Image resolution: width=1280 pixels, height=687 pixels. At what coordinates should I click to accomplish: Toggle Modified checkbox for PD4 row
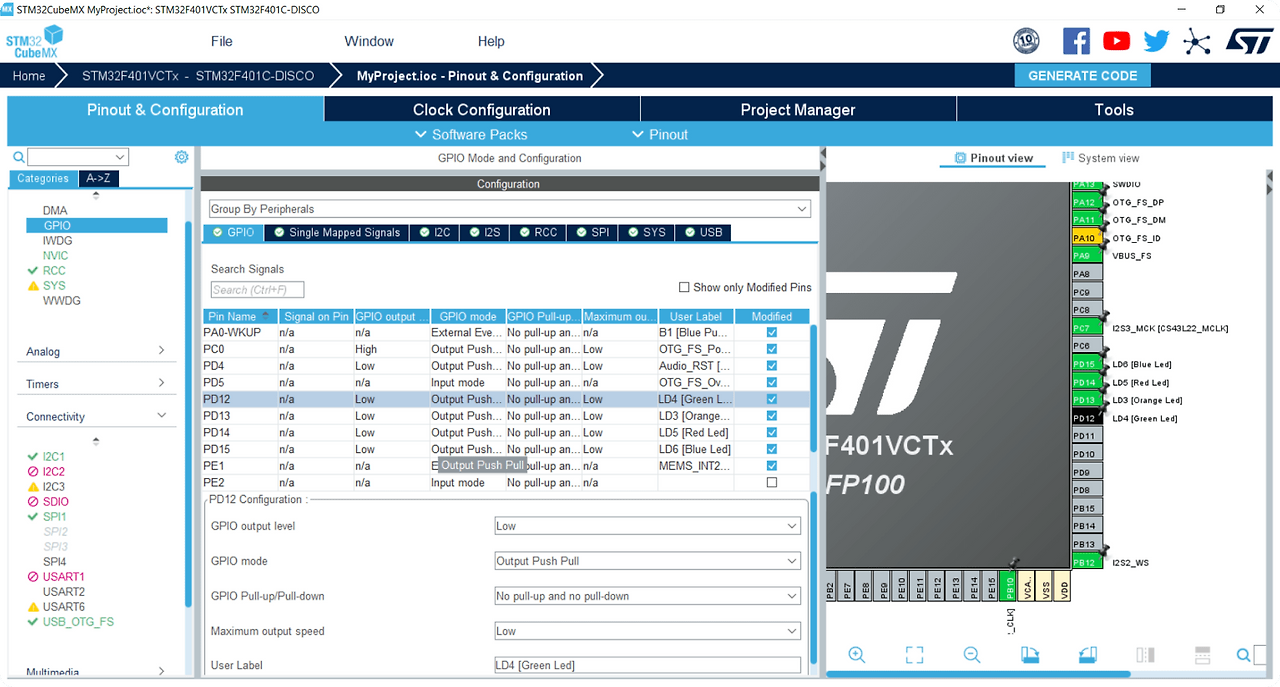click(x=771, y=366)
